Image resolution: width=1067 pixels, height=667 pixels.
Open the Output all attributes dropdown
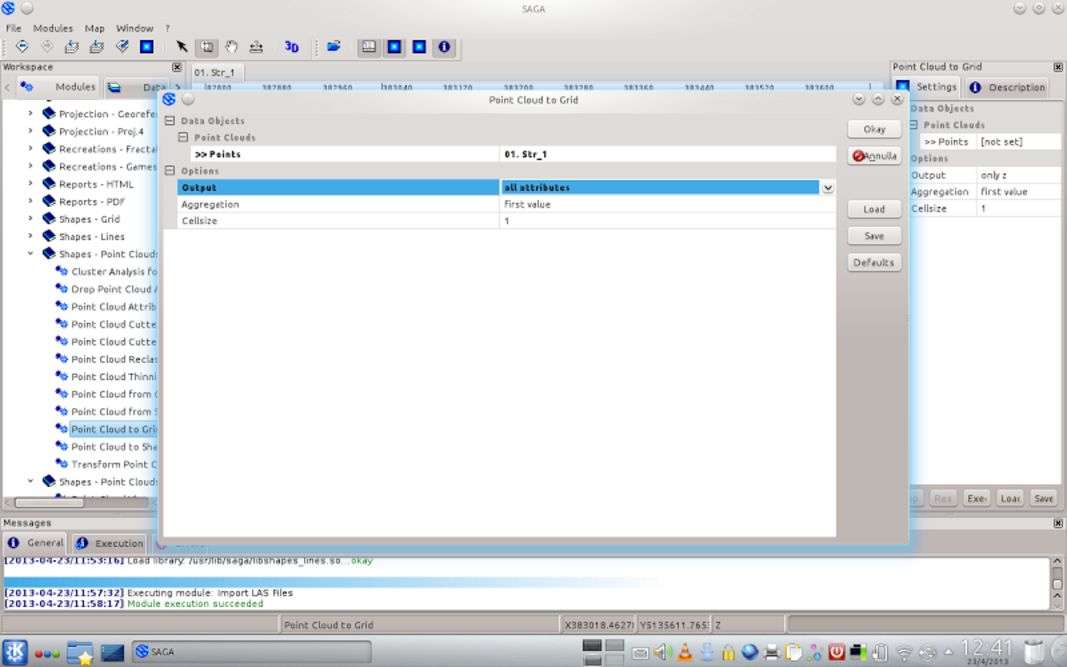point(827,188)
